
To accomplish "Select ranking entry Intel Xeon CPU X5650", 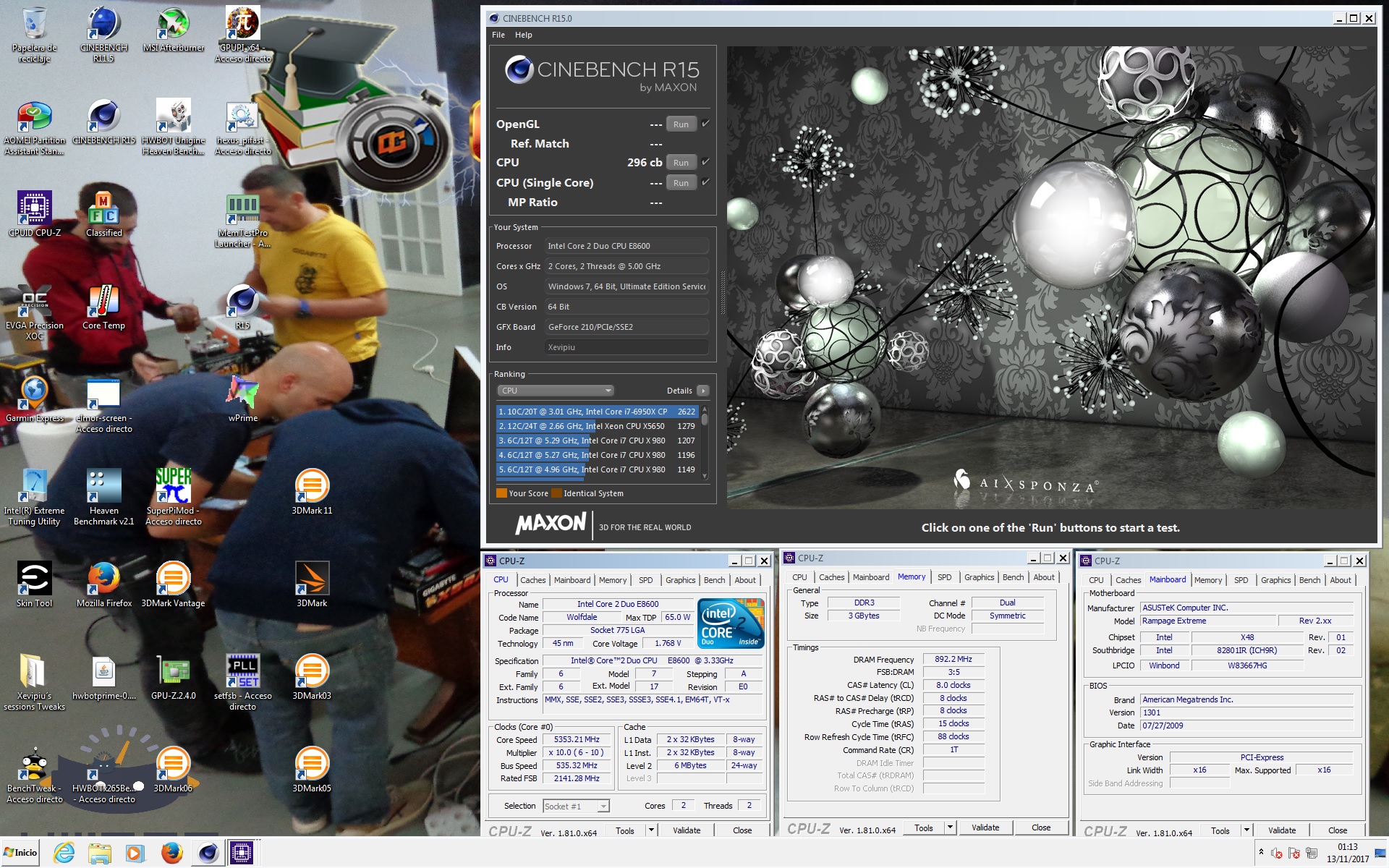I will click(597, 426).
